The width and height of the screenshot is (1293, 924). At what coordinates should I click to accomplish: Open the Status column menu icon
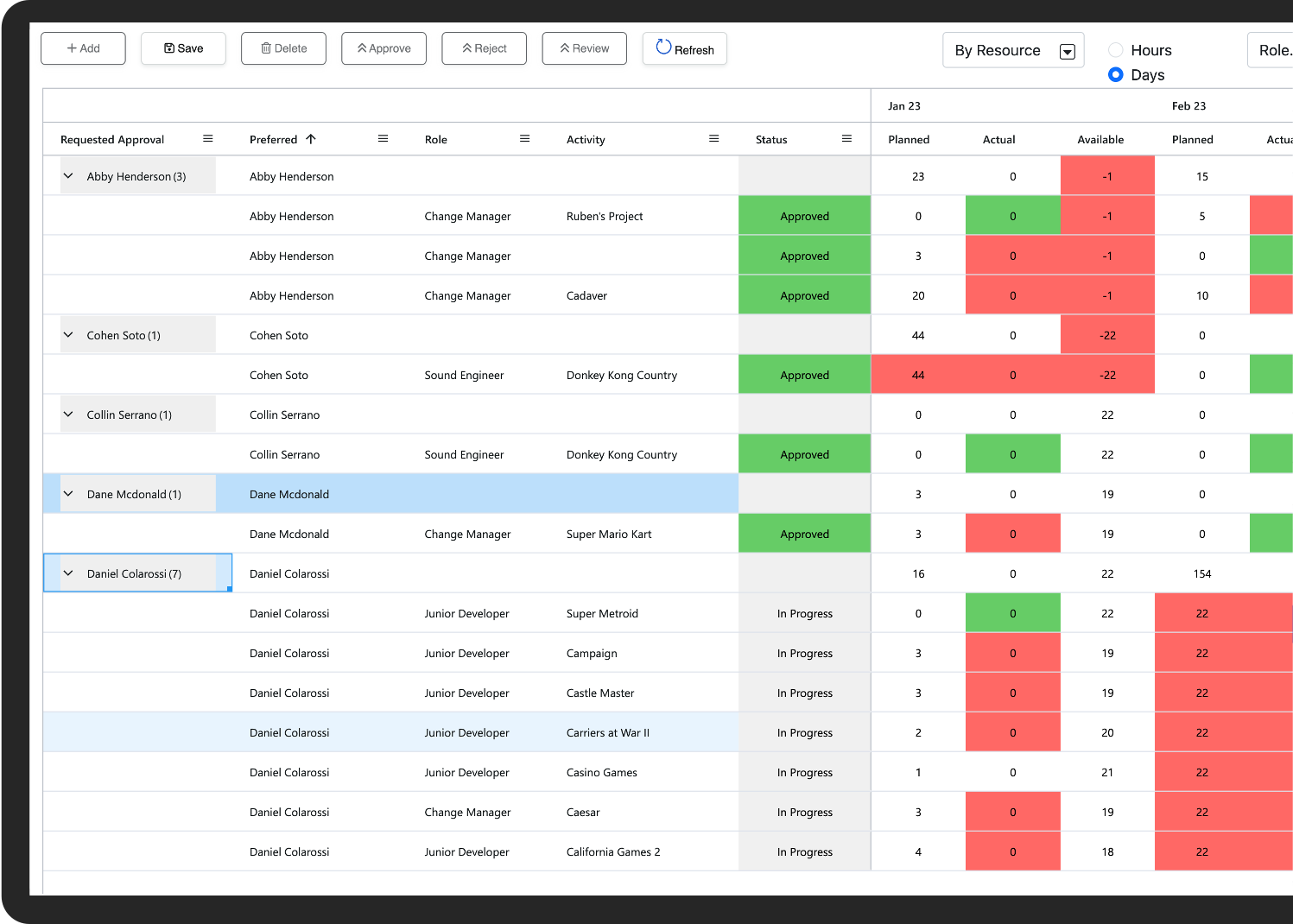846,138
